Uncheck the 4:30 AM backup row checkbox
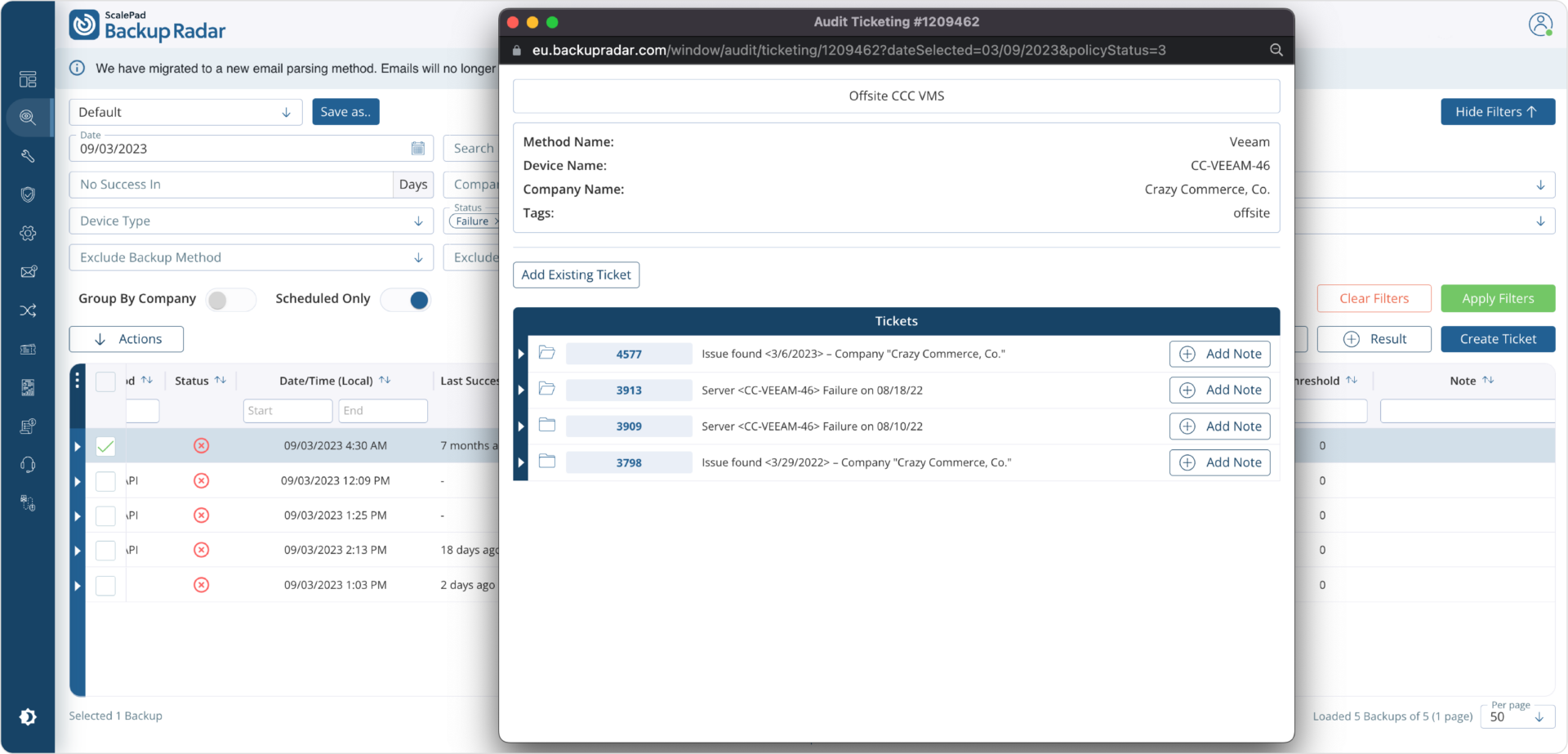 (105, 446)
